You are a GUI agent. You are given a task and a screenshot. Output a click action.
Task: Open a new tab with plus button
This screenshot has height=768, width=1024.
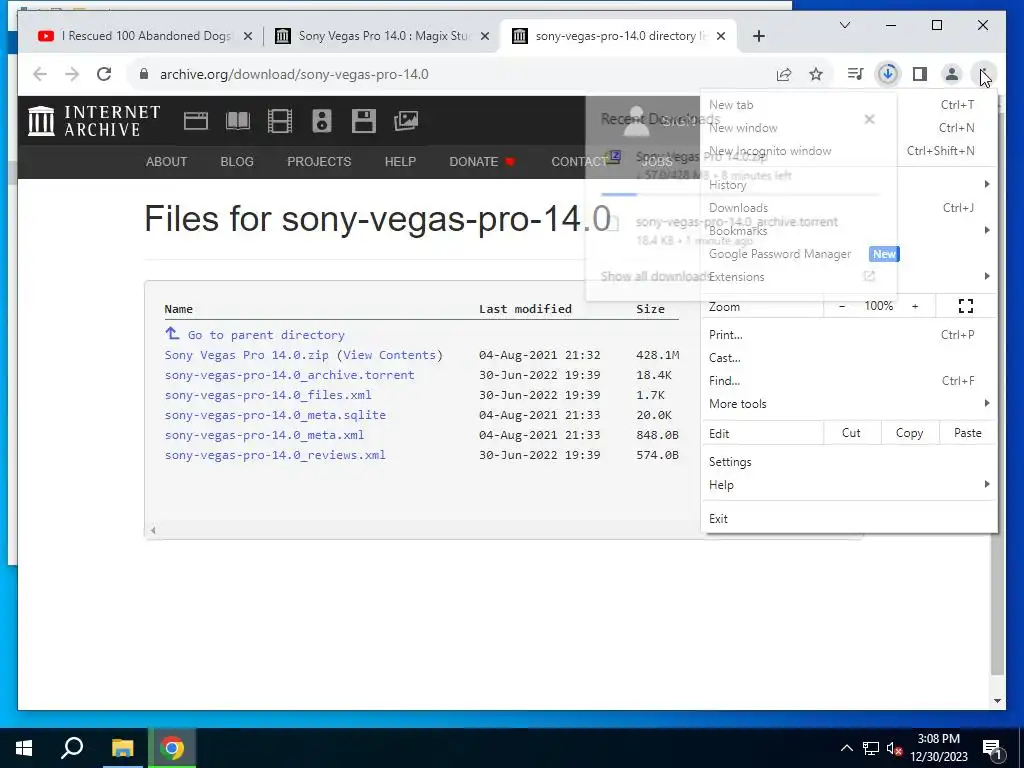coord(758,36)
